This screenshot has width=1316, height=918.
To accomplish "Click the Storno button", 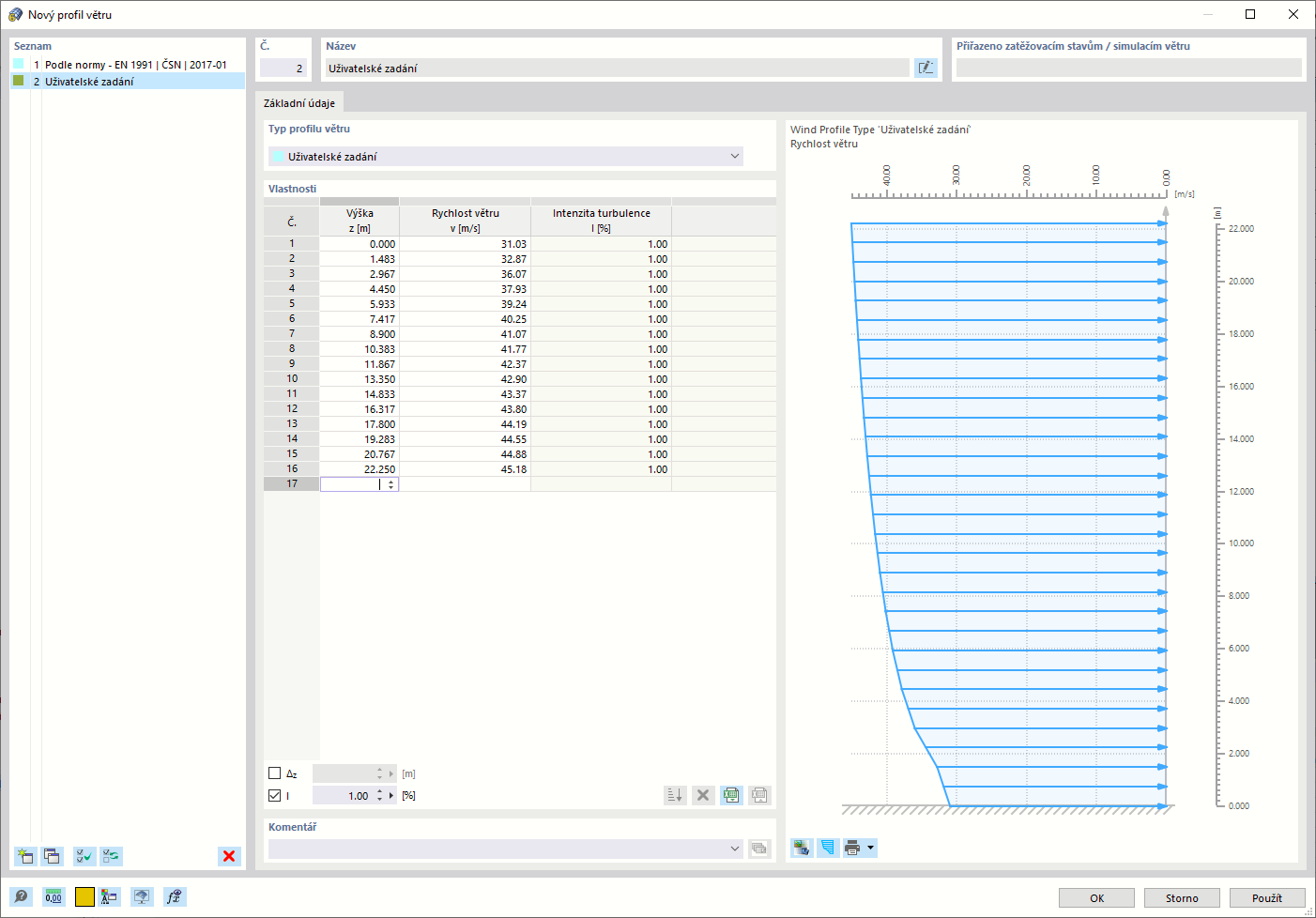I will click(1182, 898).
